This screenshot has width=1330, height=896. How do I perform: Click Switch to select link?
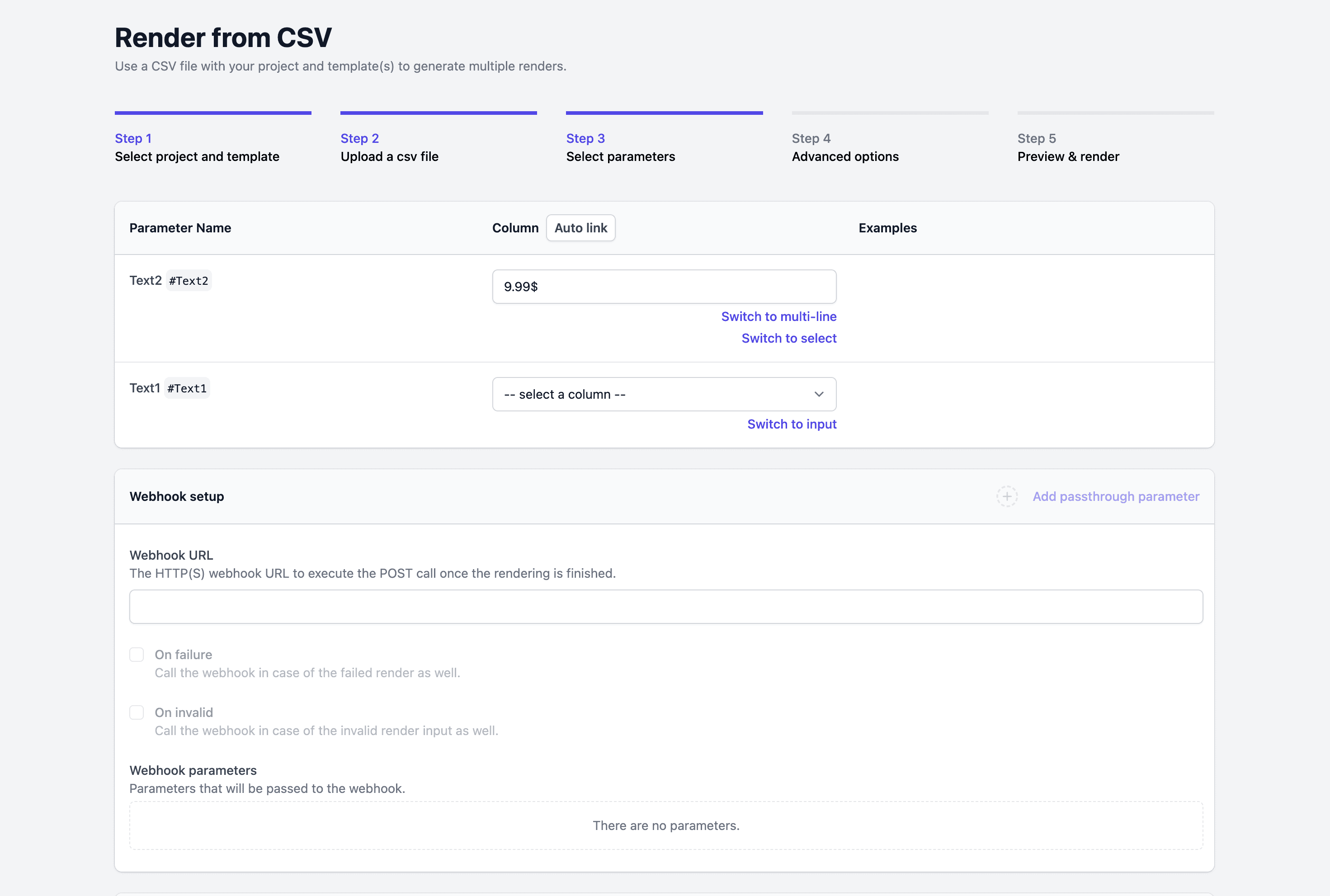[x=788, y=338]
